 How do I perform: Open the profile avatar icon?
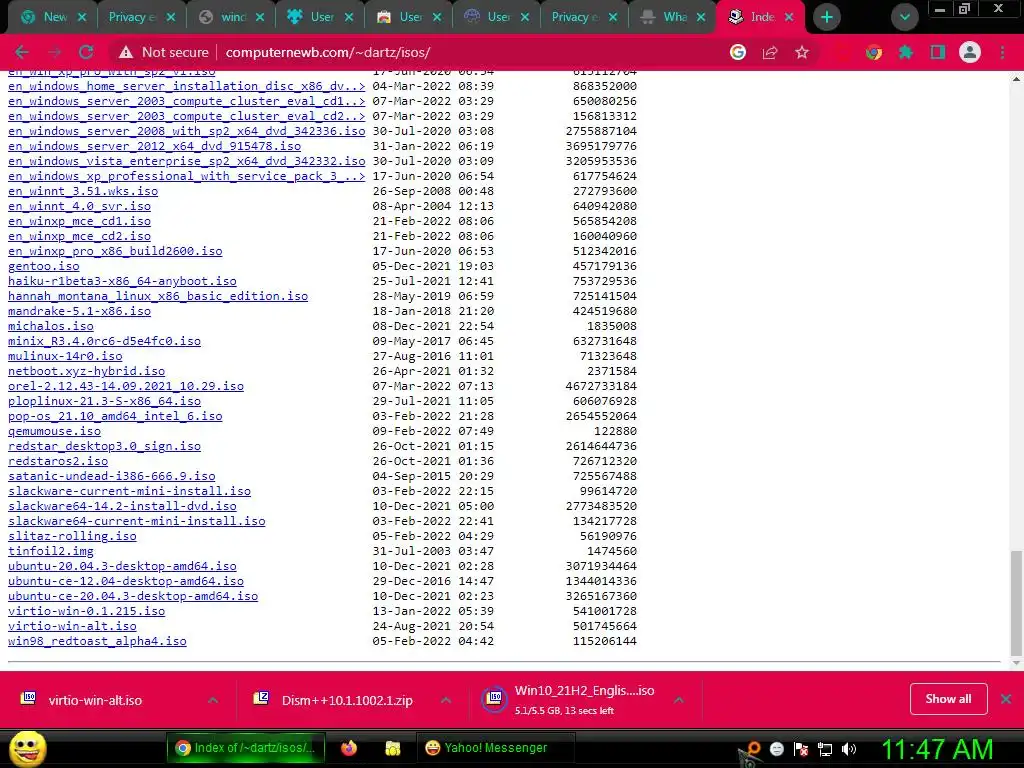point(970,52)
